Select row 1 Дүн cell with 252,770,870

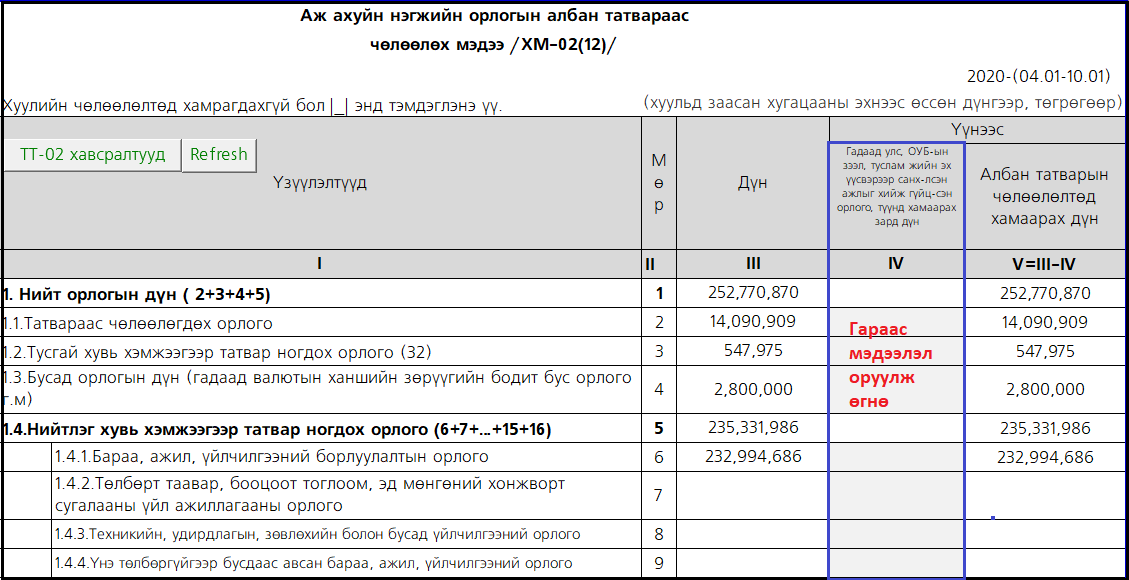[x=752, y=293]
